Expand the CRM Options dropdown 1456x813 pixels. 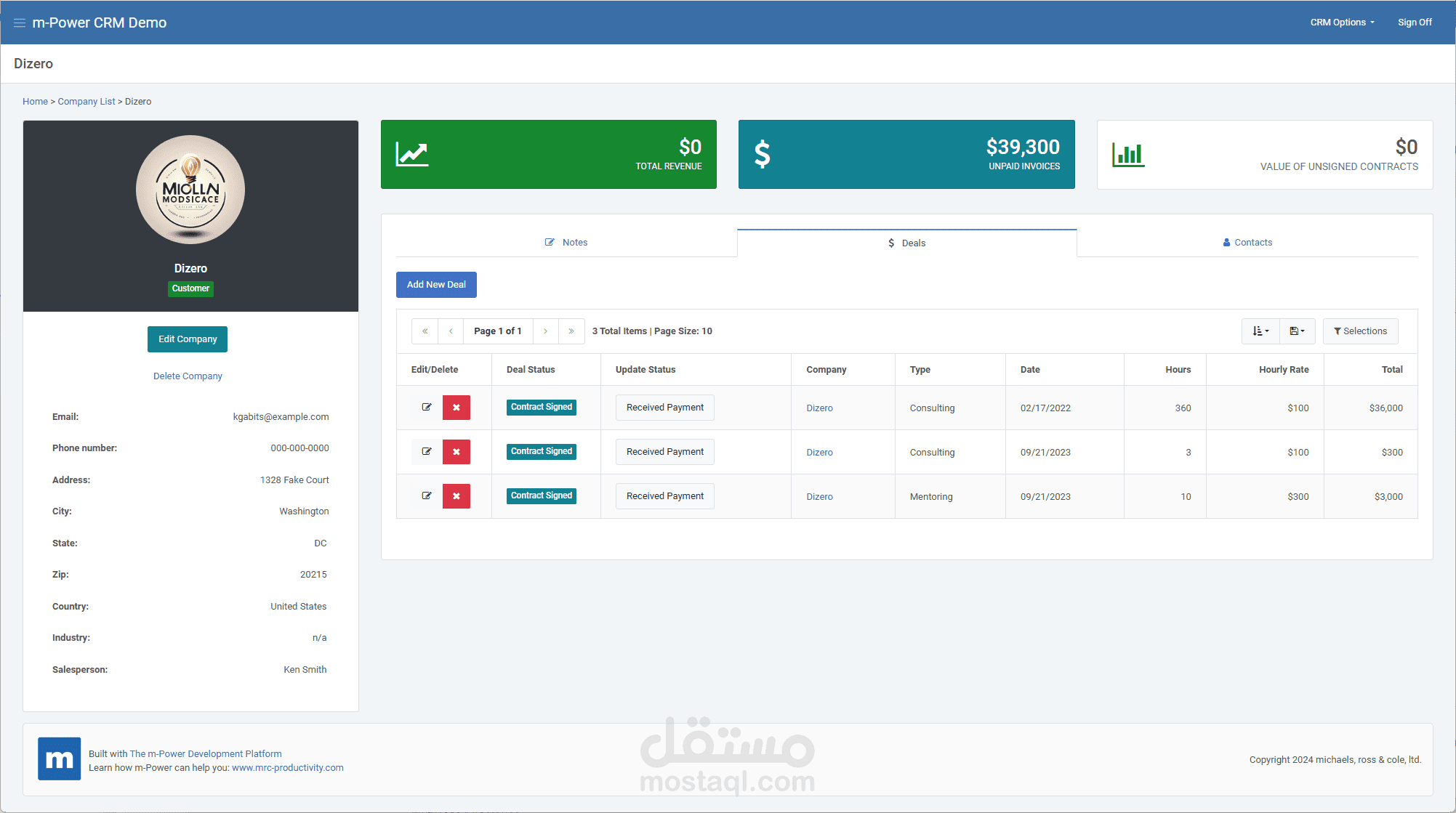1342,23
